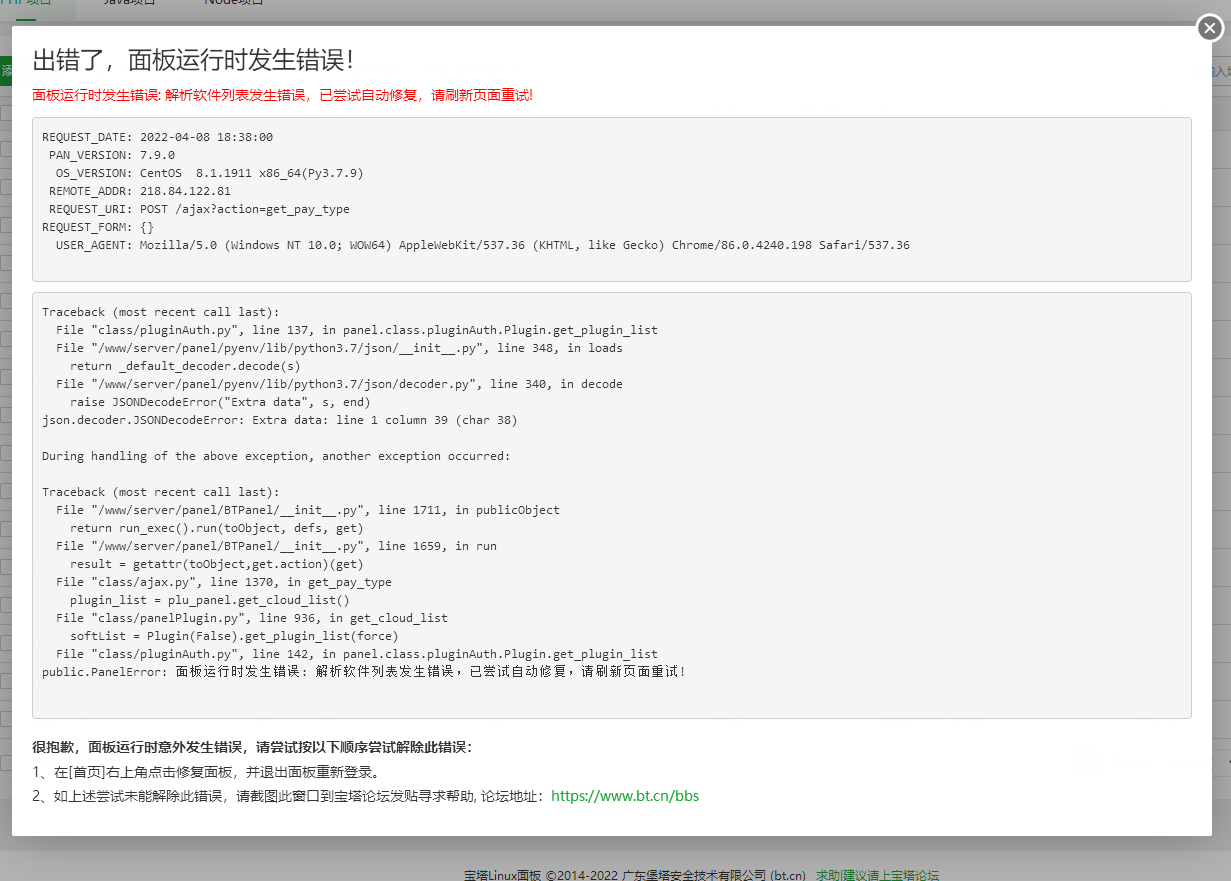This screenshot has width=1231, height=881.
Task: Click the result = getattr(toObject,get.action)(get) line
Action: (217, 564)
